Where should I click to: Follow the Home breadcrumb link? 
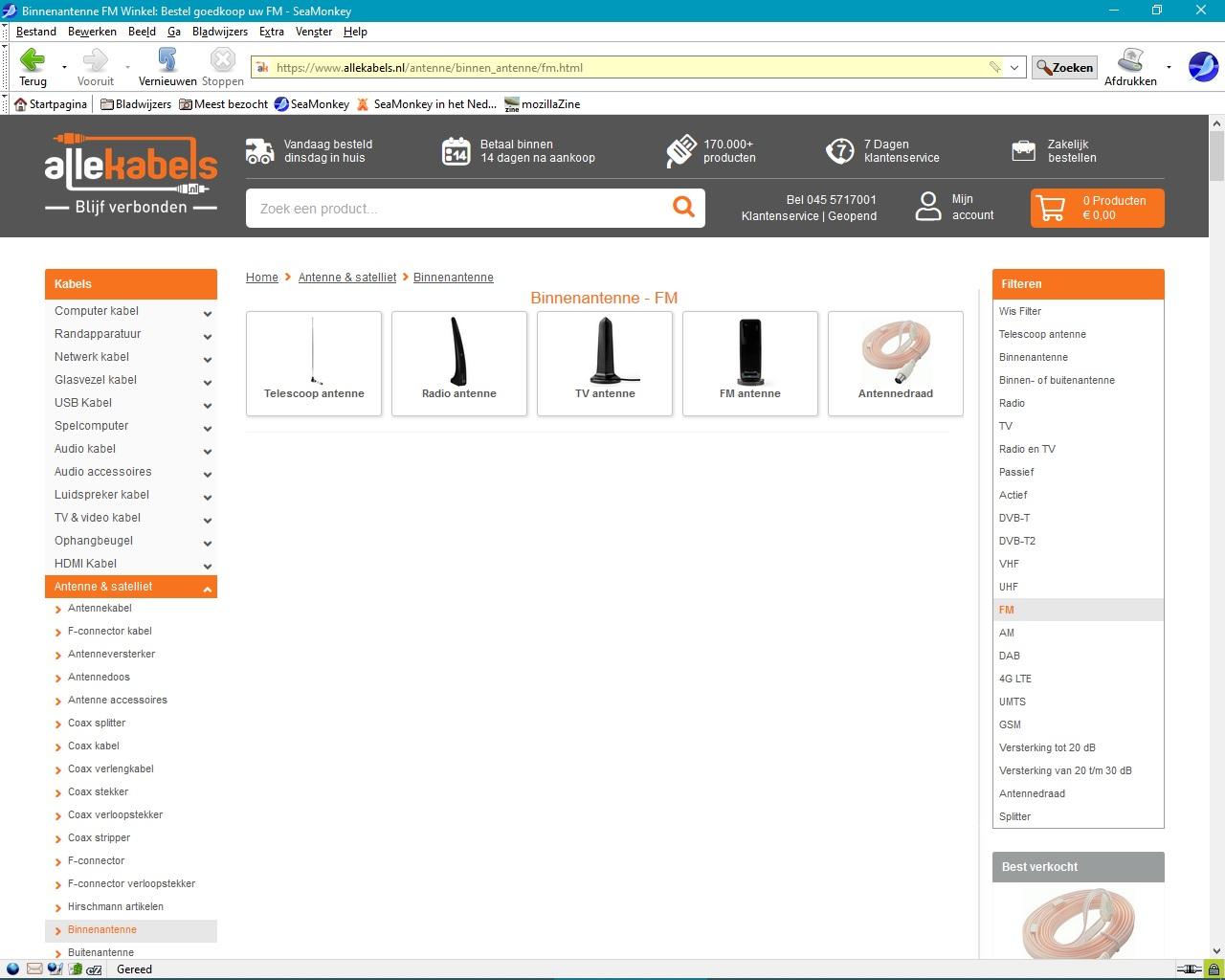tap(261, 277)
